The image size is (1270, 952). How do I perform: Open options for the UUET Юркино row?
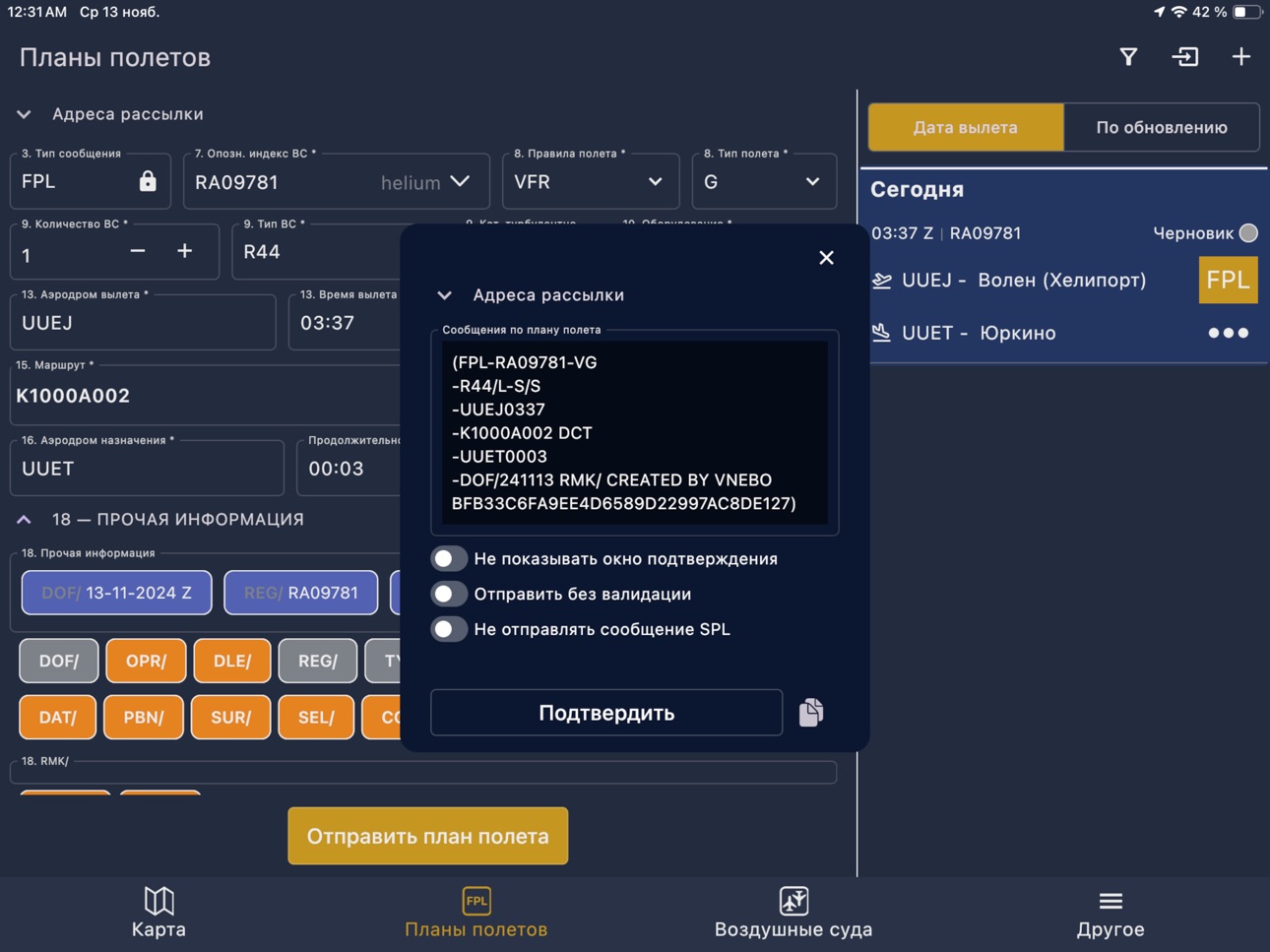(1228, 333)
